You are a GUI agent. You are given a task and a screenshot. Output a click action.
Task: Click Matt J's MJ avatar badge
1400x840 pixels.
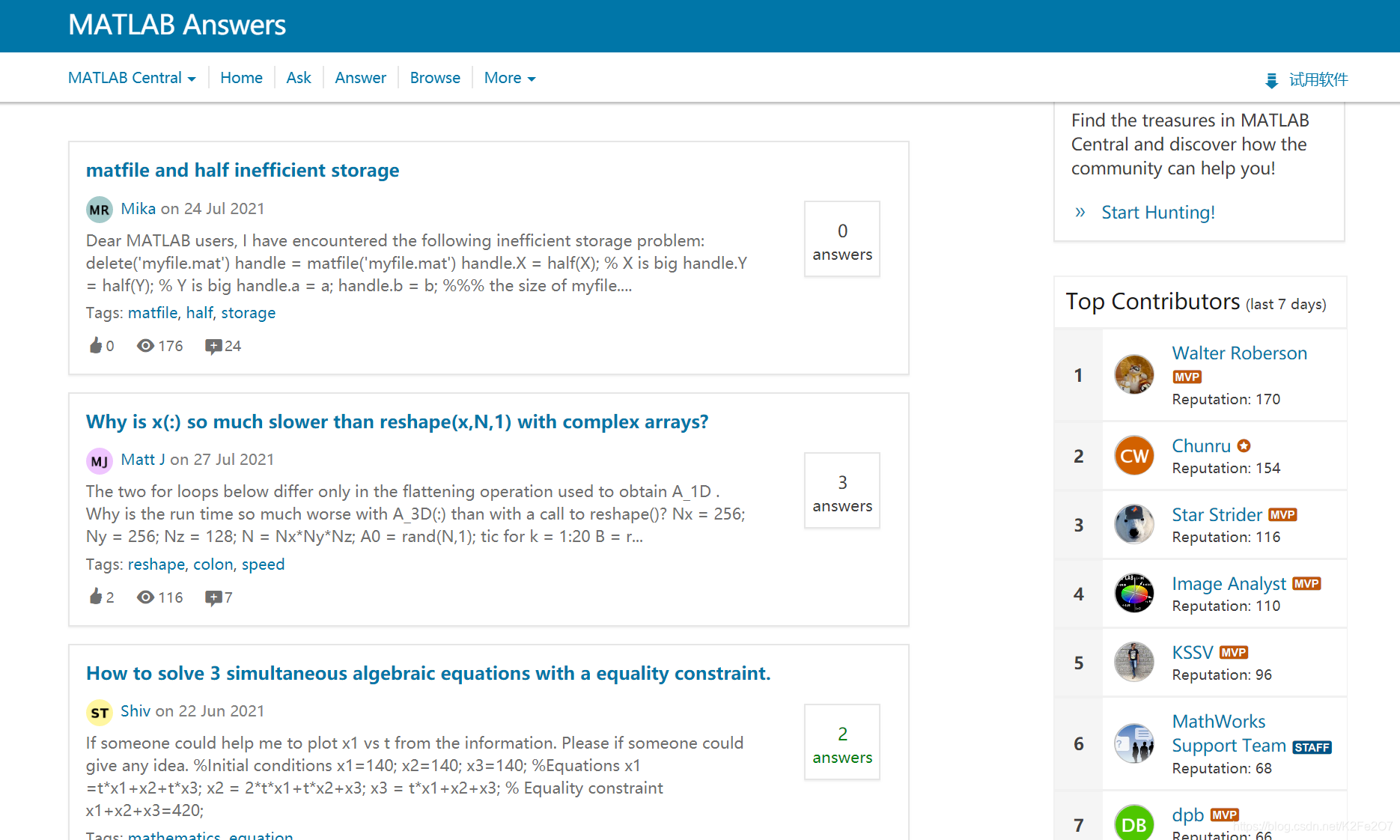(x=100, y=461)
